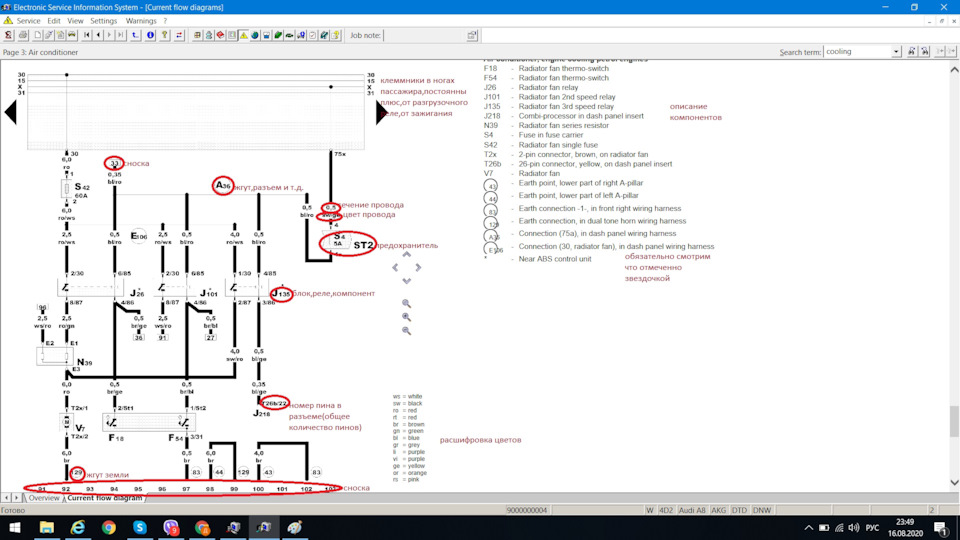Click the zoom magnifier in diagram navigation
This screenshot has width=960, height=540.
pyautogui.click(x=406, y=303)
